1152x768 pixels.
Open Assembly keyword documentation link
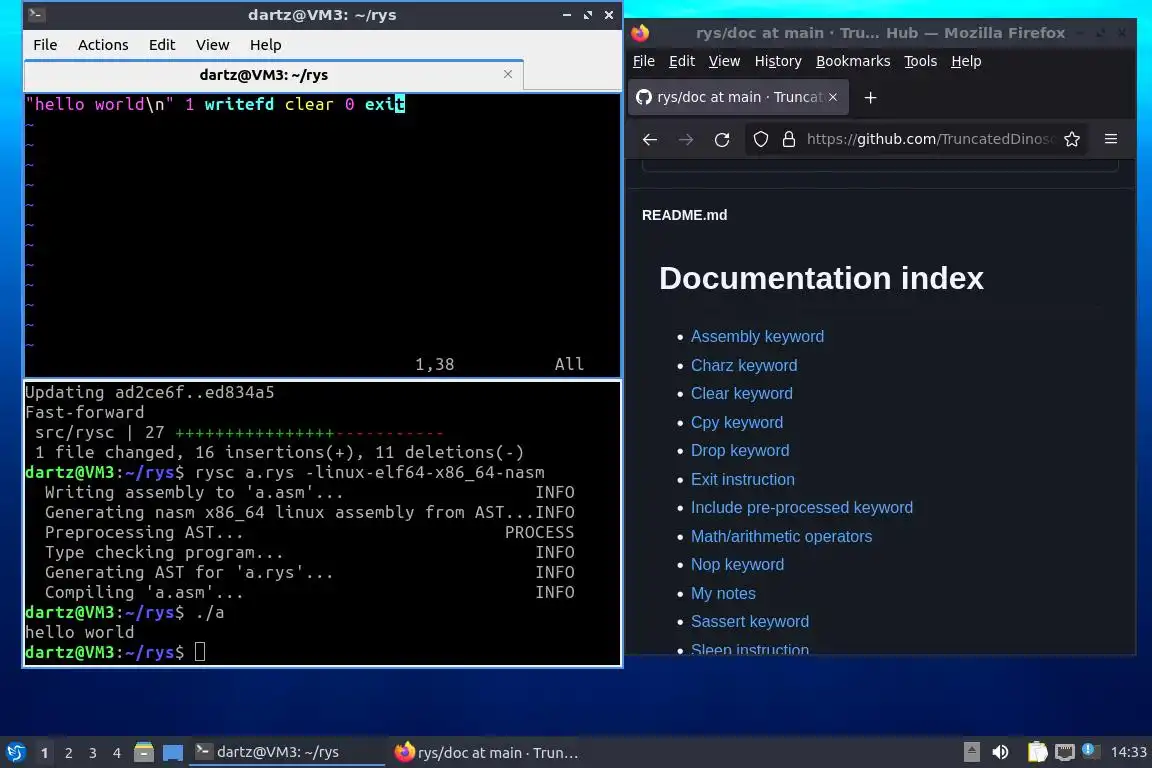point(757,337)
